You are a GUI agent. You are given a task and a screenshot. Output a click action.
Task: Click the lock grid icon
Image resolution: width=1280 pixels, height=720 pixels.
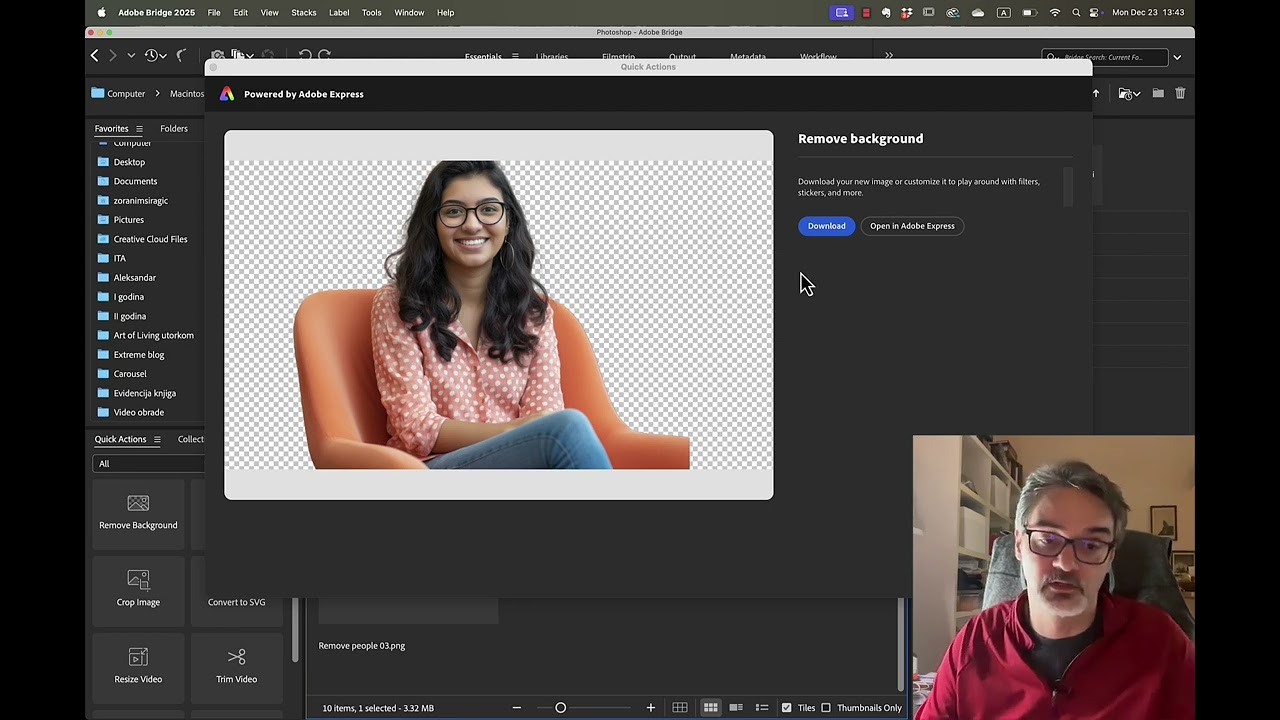680,708
